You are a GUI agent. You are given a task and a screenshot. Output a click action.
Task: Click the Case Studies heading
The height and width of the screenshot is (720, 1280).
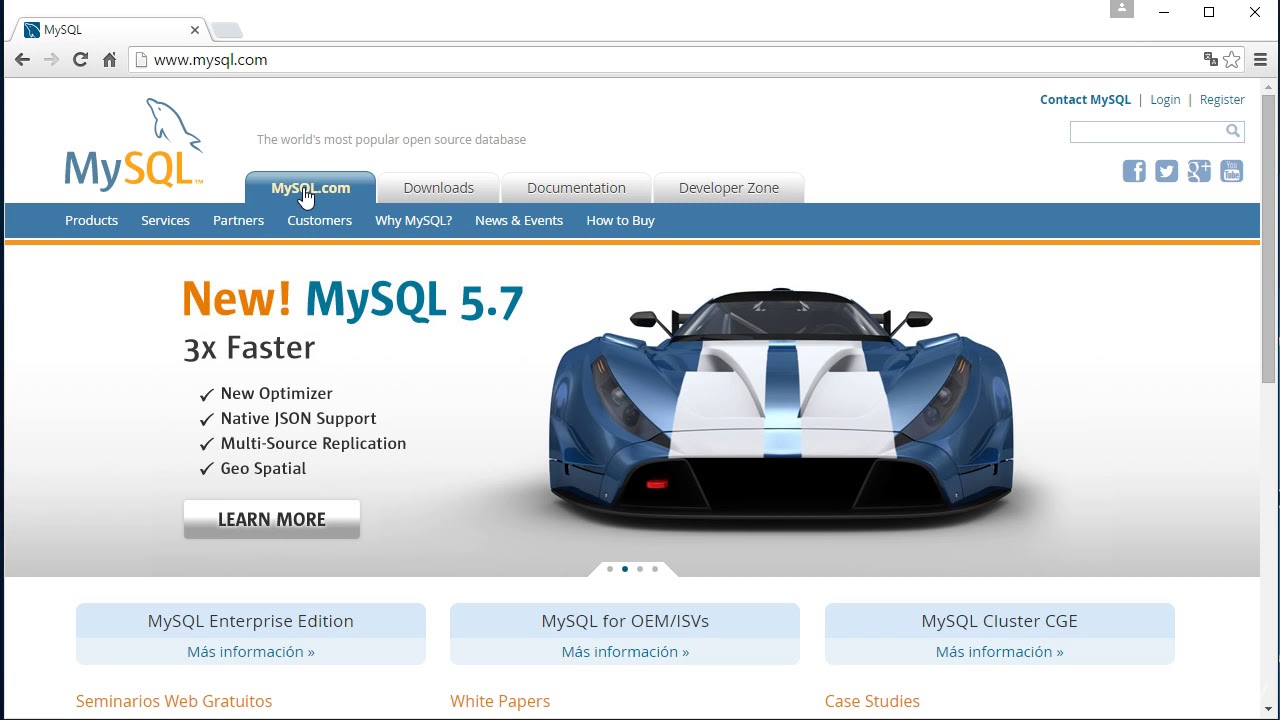tap(872, 701)
